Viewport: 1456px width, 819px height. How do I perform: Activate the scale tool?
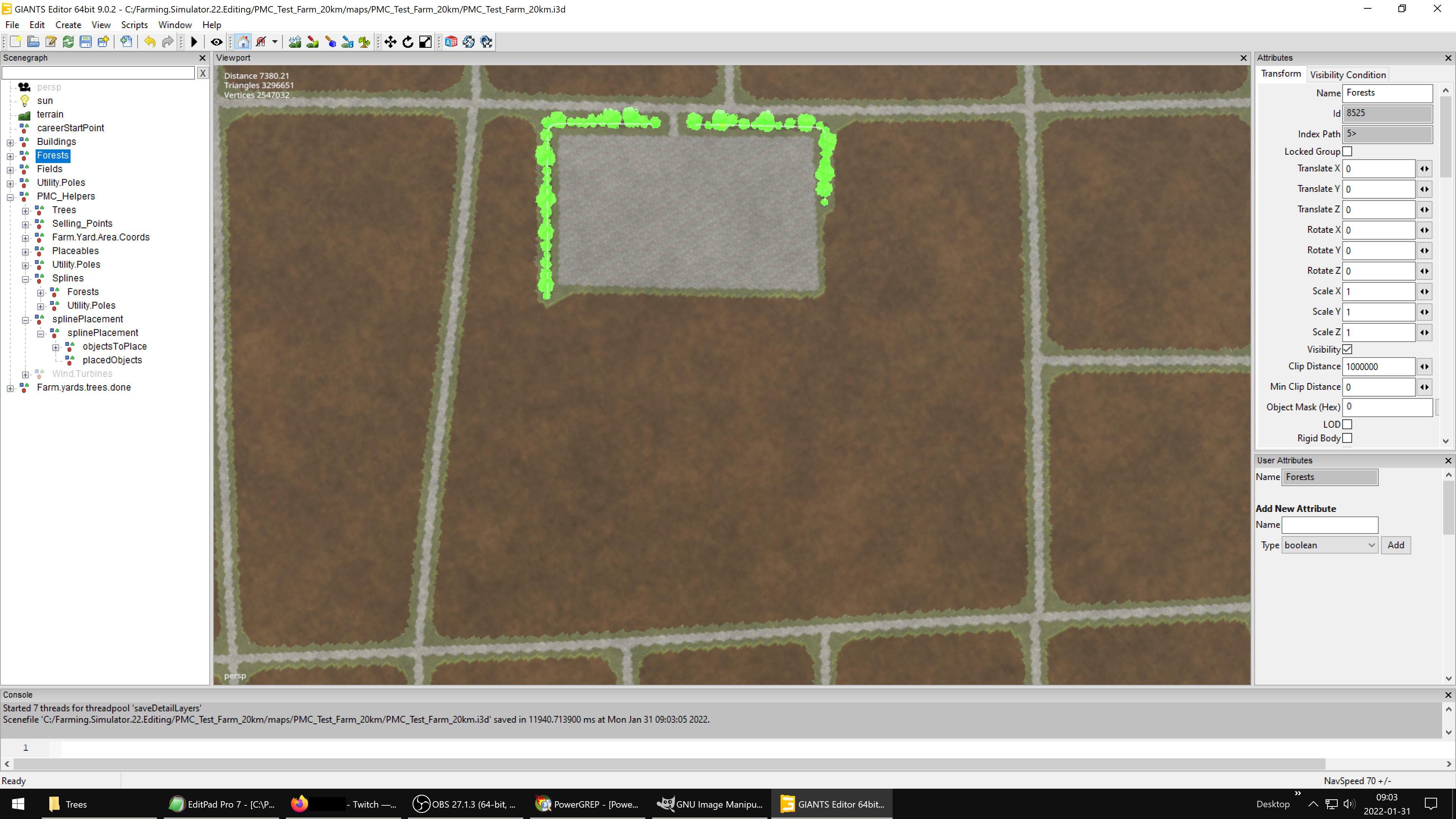point(425,42)
